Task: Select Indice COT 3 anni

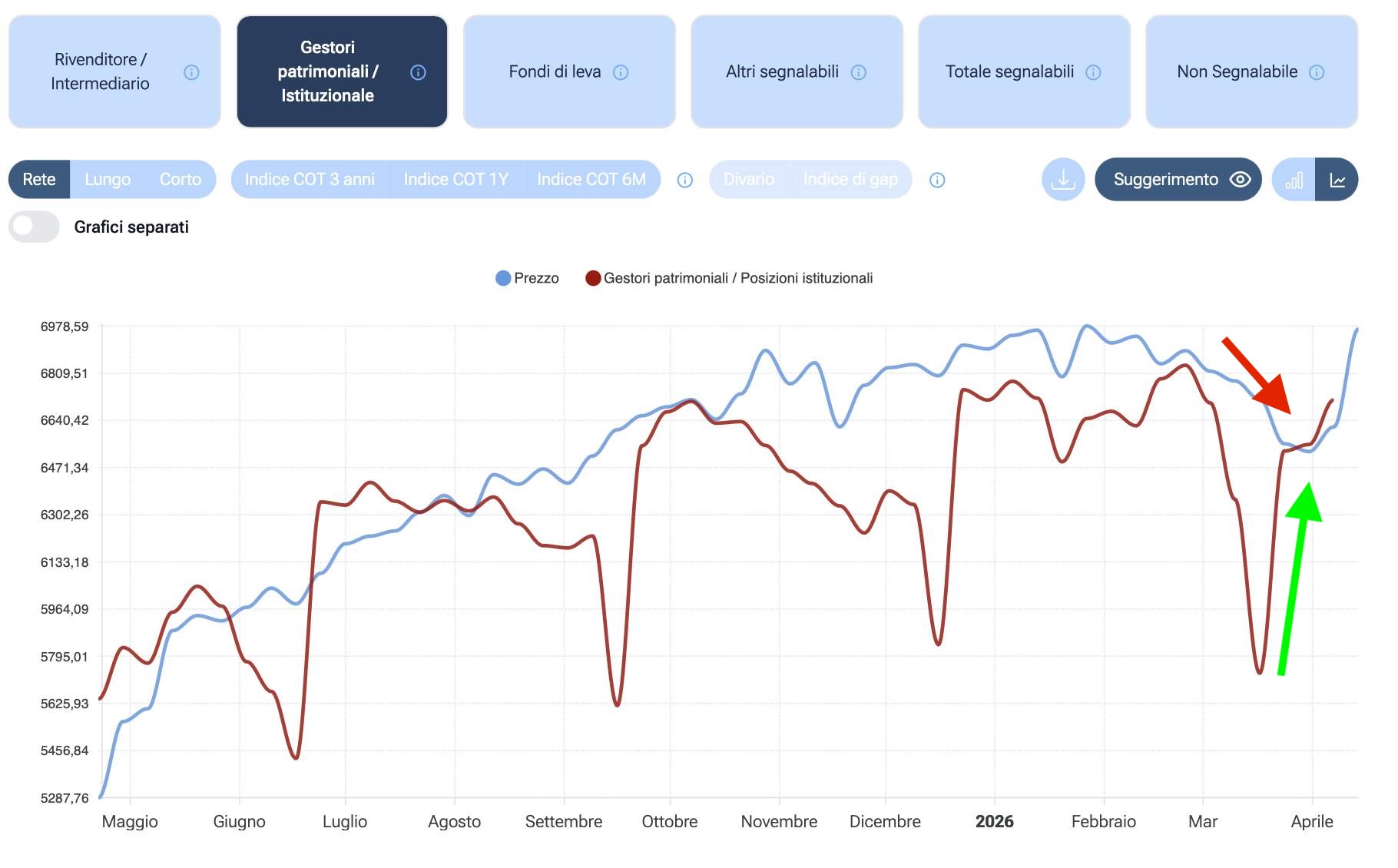Action: (x=310, y=180)
